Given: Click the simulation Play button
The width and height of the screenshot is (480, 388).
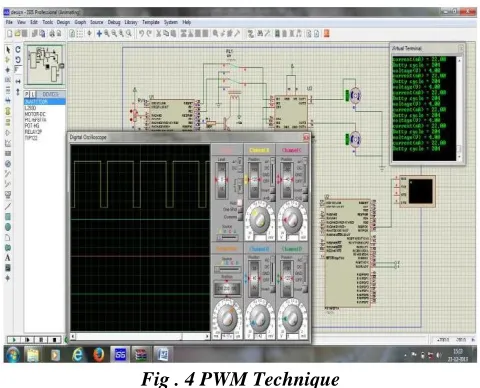Looking at the screenshot, I should 14,340.
